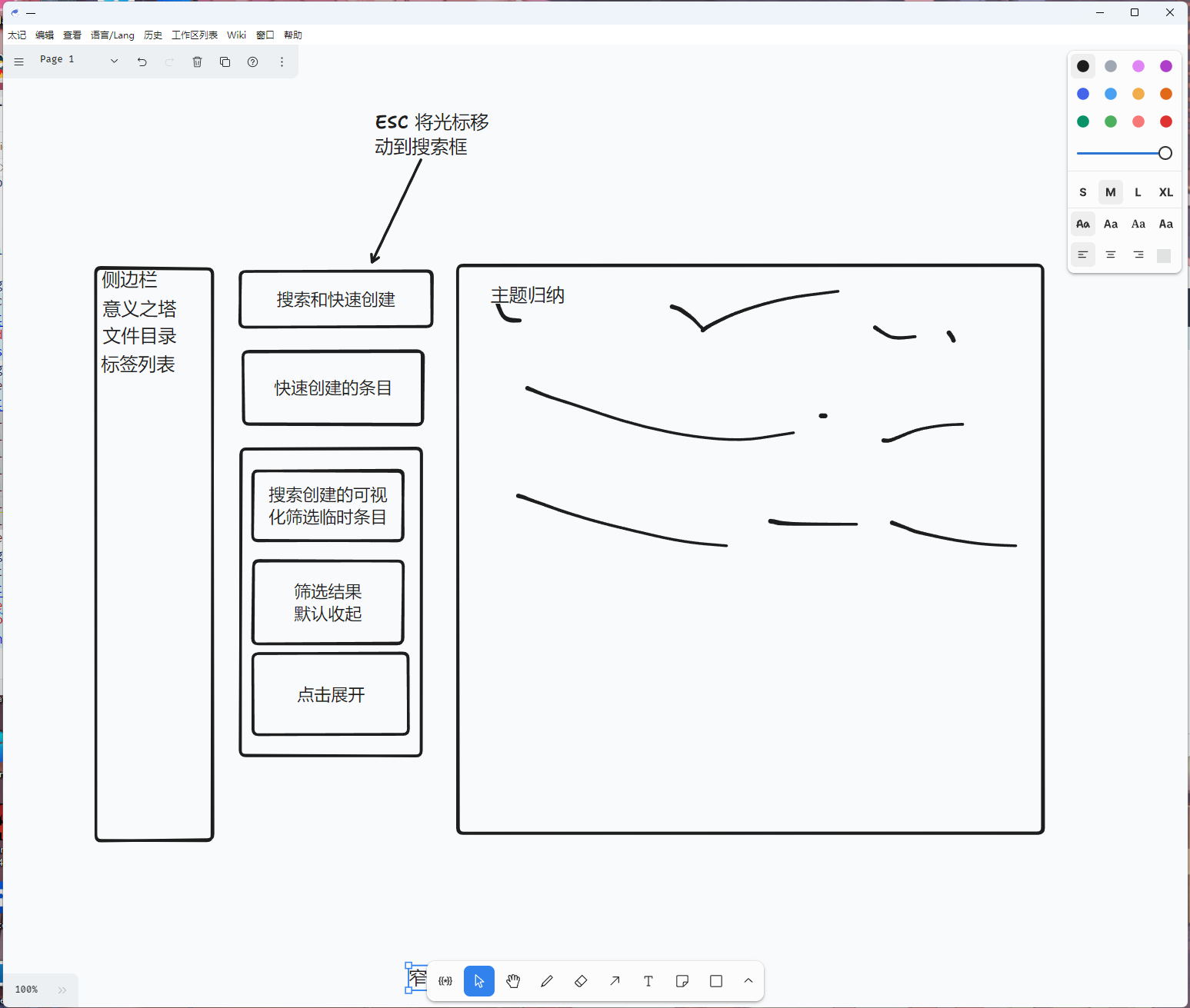
Task: Select the Eraser tool
Action: click(581, 981)
